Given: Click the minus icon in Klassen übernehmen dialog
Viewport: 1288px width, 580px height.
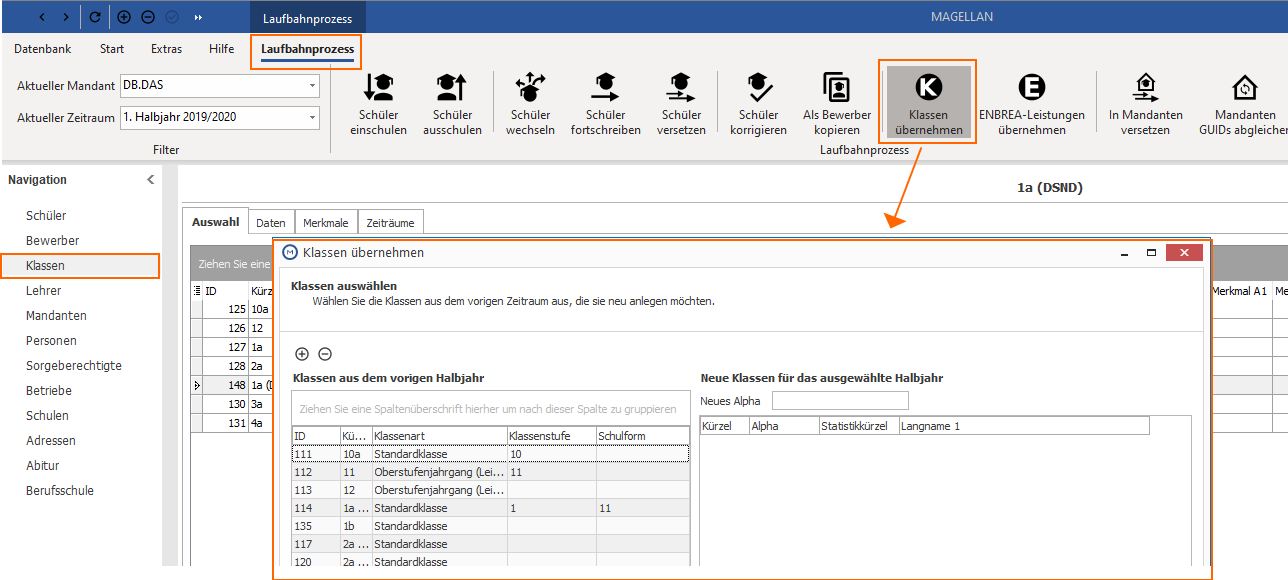Looking at the screenshot, I should 324,354.
